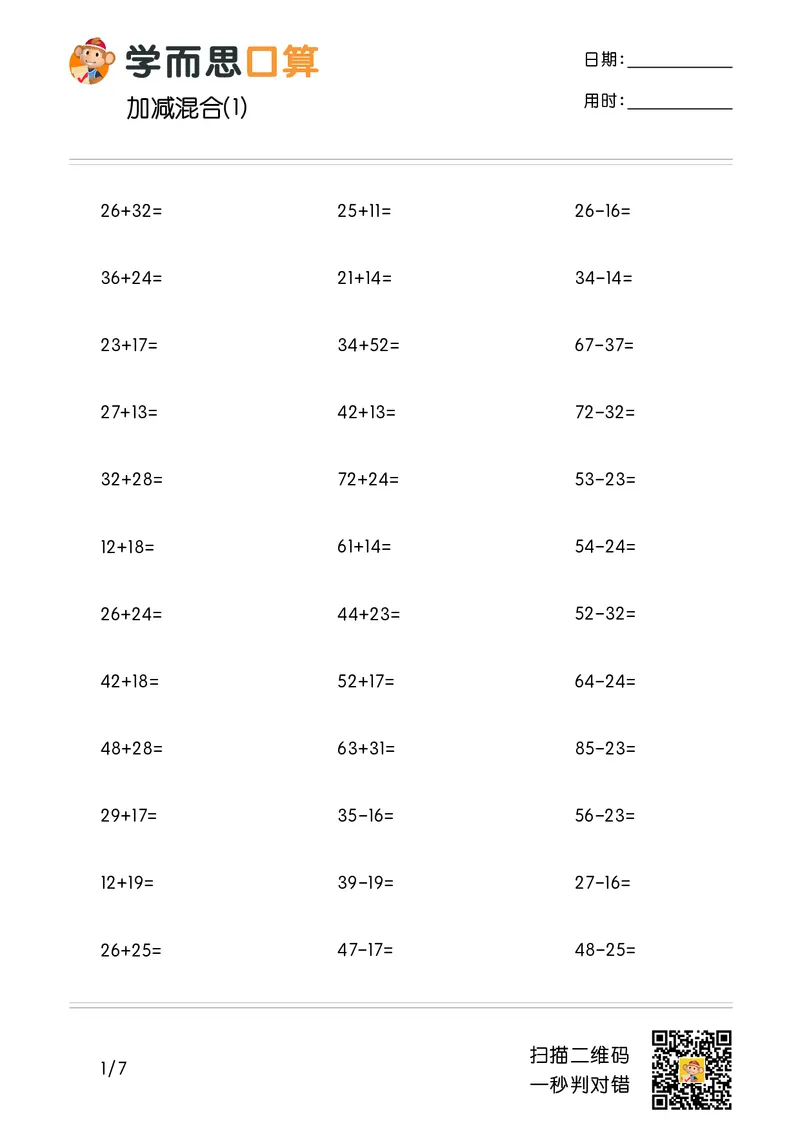Click the problem 72-32=

pyautogui.click(x=605, y=412)
